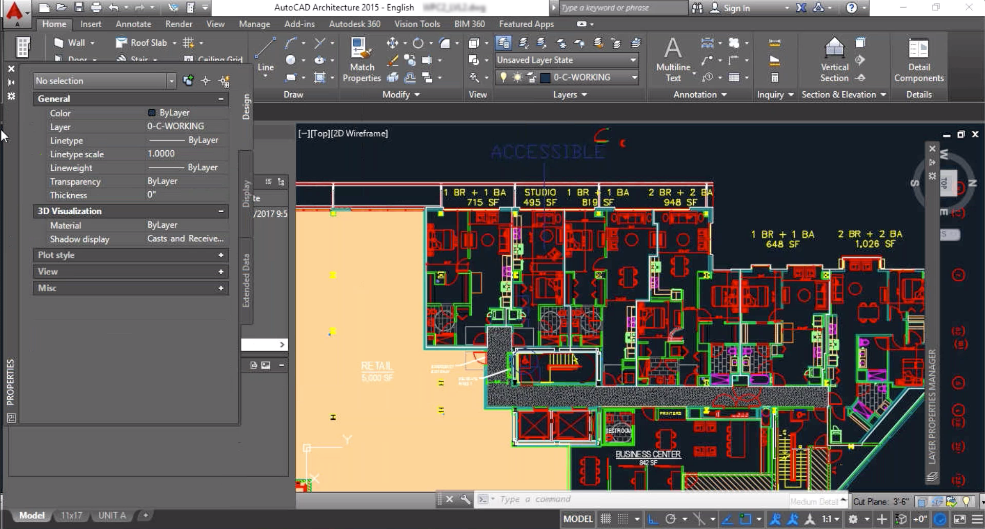Image resolution: width=985 pixels, height=529 pixels.
Task: Collapse the General properties section
Action: point(221,99)
